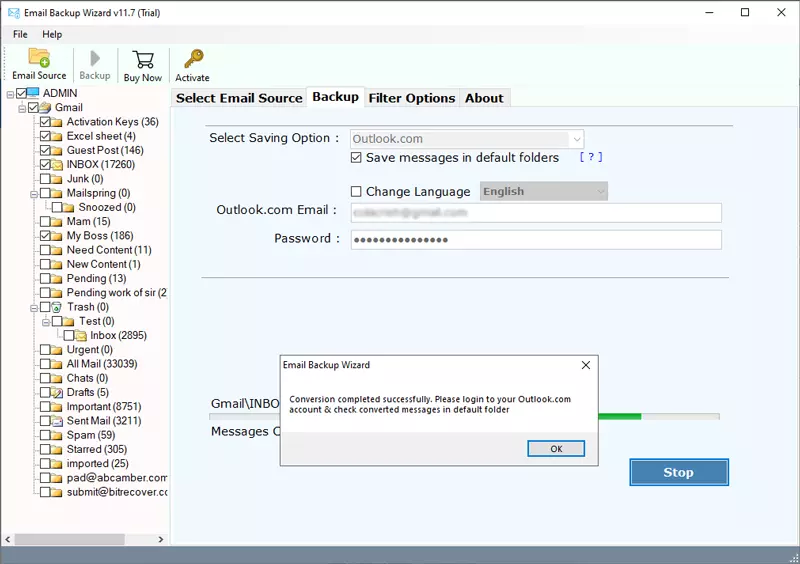
Task: Click the Junk folder icon
Action: 57,179
